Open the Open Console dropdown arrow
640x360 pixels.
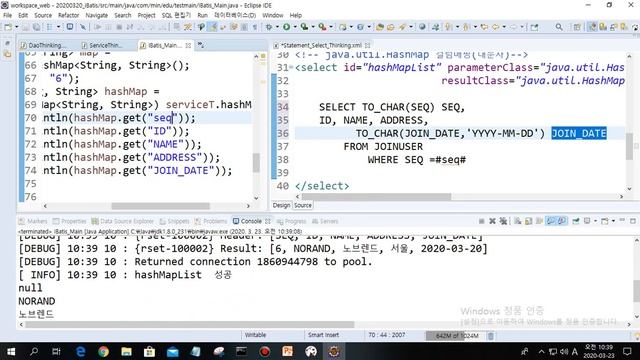click(613, 221)
